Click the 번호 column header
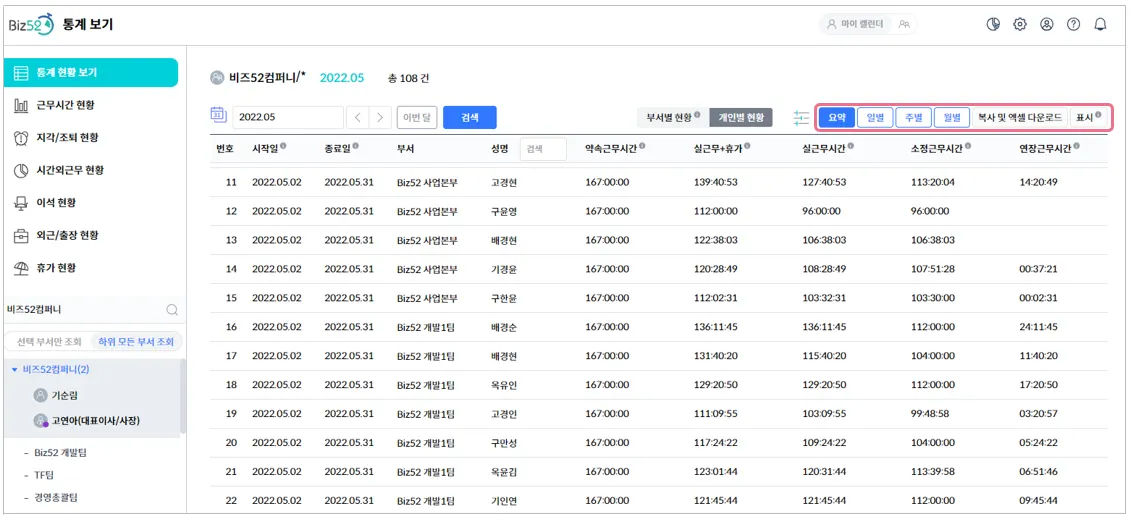 (225, 149)
